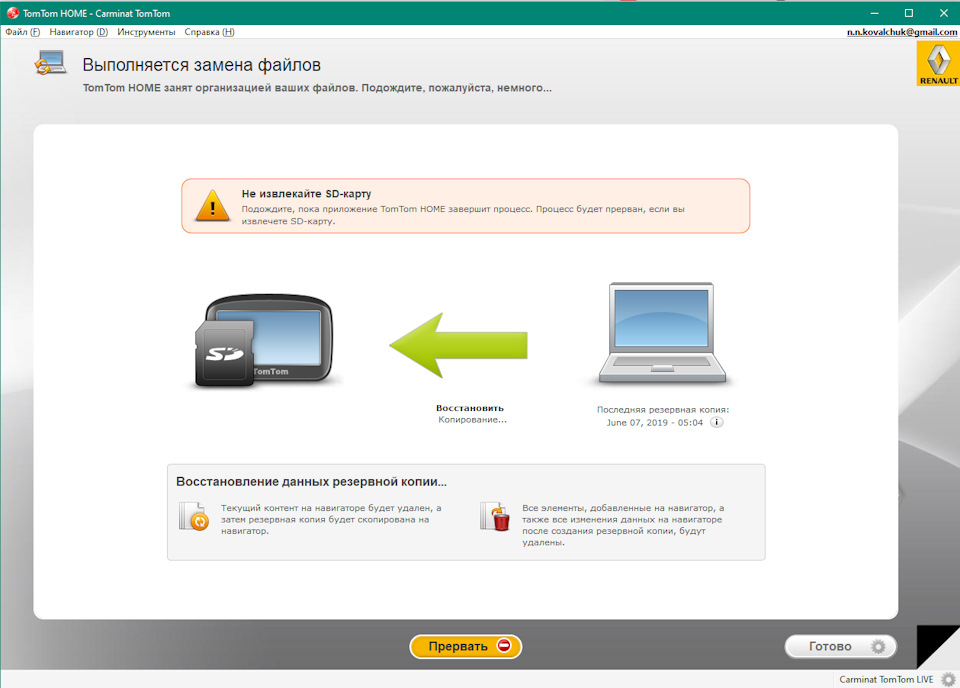Click the file replacement header icon
960x688 pixels.
pos(50,62)
